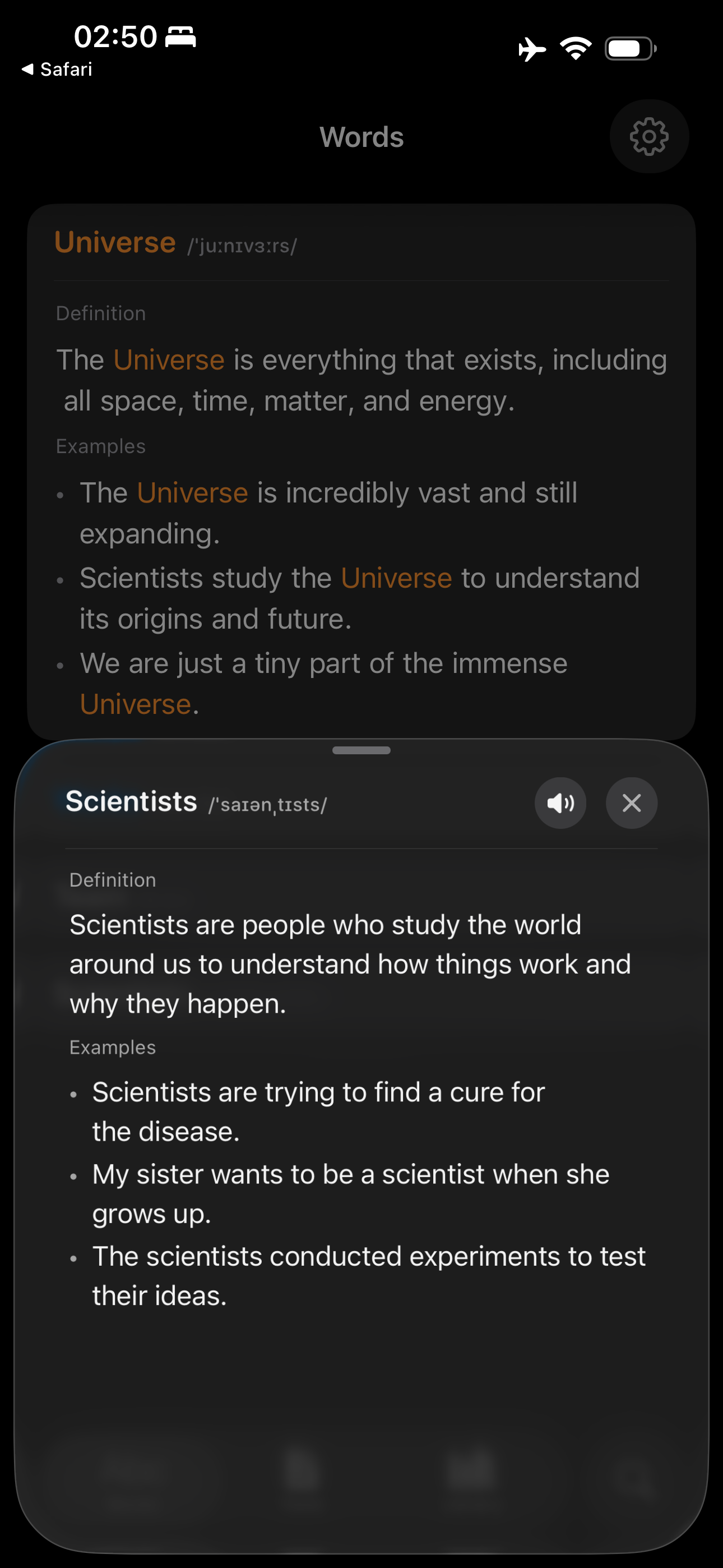Viewport: 723px width, 1568px height.
Task: Tap the Scientists phonetic transcription
Action: 268,805
